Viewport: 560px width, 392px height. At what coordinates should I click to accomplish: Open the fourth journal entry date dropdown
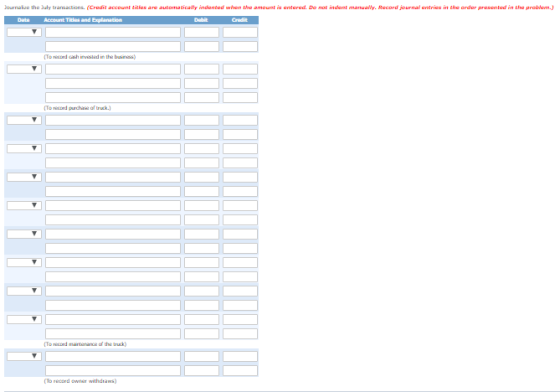click(x=24, y=149)
